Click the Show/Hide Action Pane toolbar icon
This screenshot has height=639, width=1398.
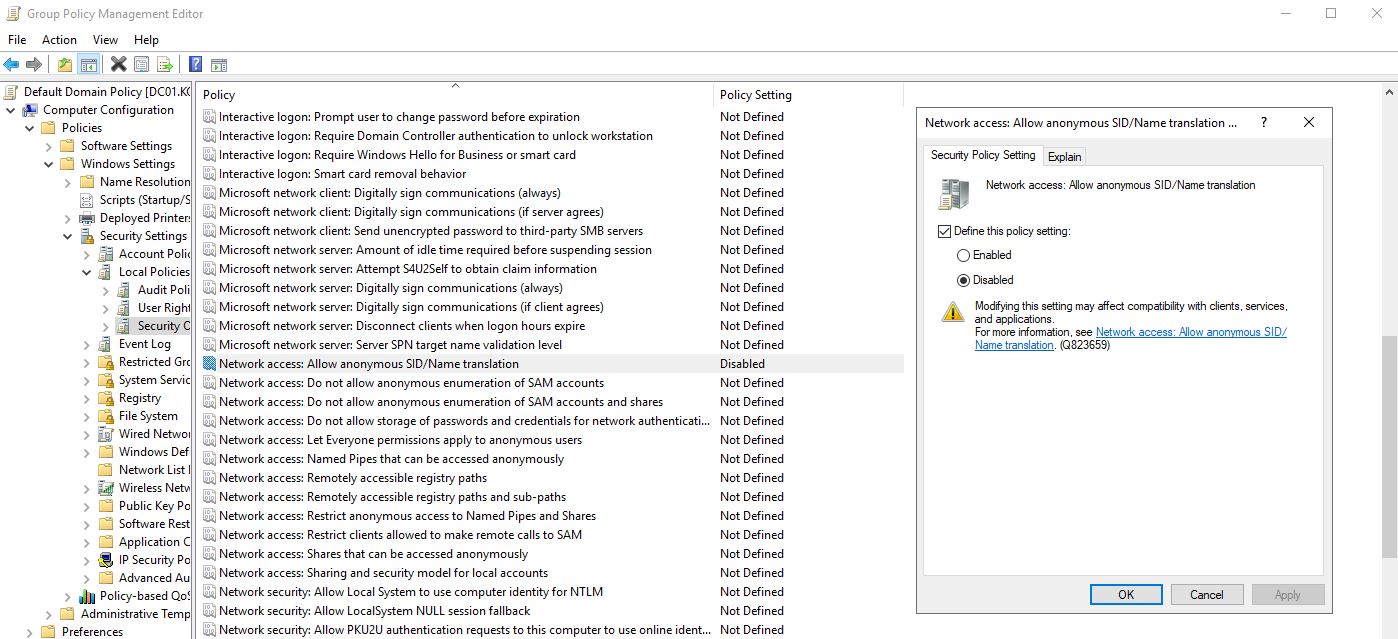point(219,65)
